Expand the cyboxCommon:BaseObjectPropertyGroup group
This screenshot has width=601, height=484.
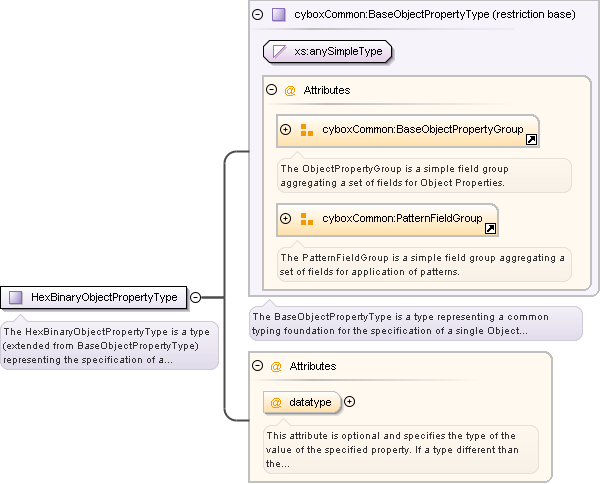click(286, 130)
